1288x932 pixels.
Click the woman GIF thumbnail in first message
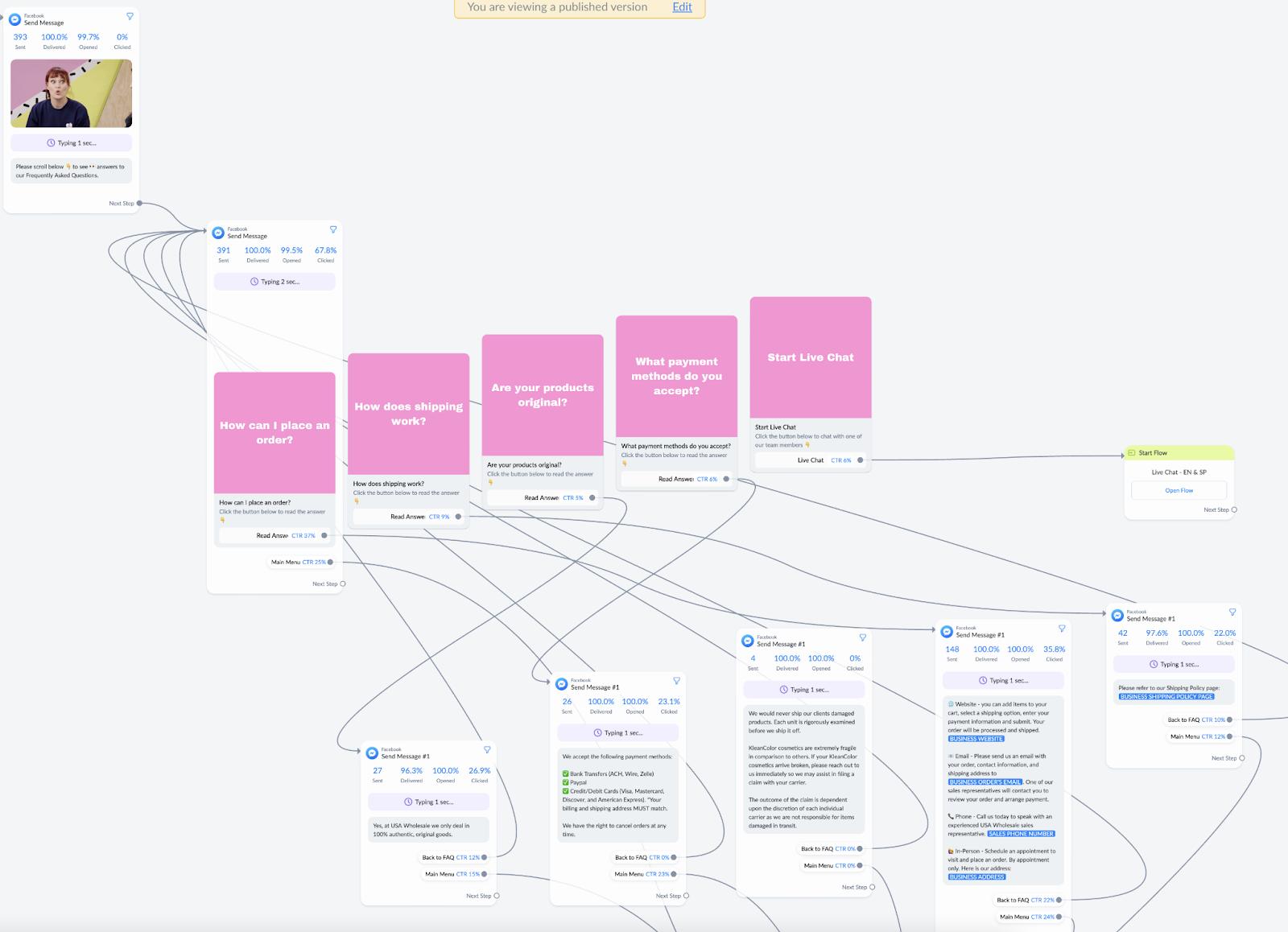tap(72, 93)
